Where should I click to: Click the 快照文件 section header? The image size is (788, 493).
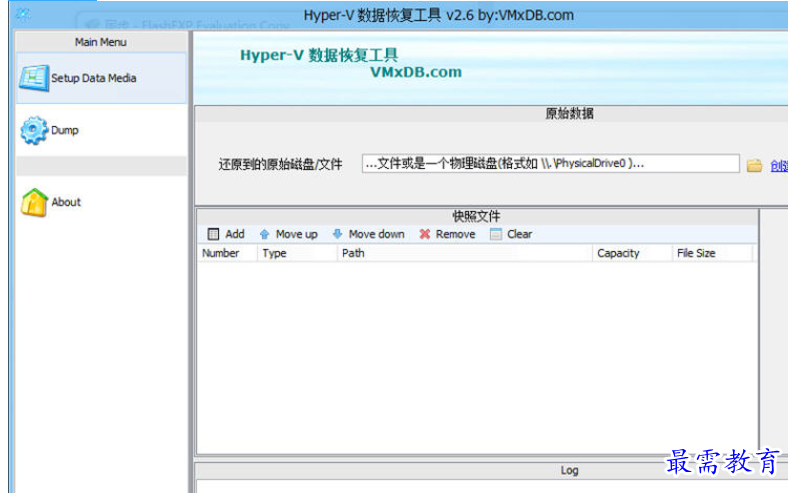coord(476,217)
